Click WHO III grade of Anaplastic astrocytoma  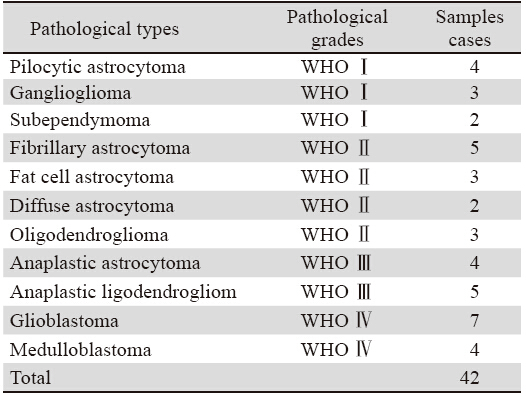pyautogui.click(x=335, y=263)
